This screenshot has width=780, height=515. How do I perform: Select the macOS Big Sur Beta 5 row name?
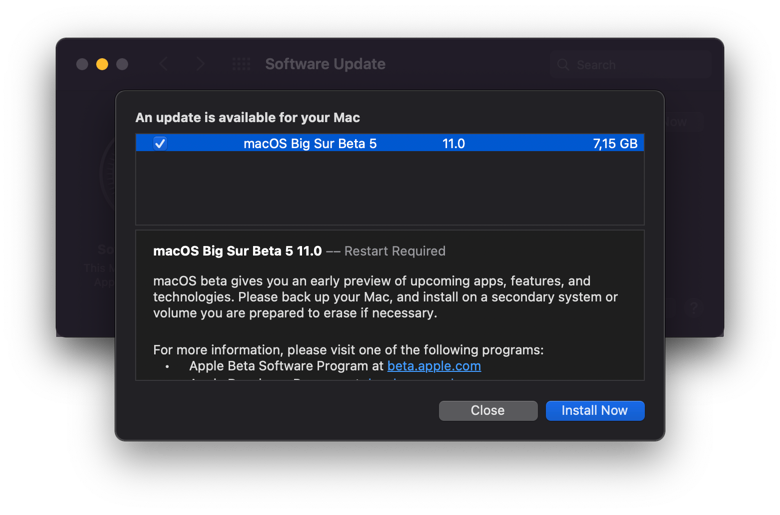point(310,143)
